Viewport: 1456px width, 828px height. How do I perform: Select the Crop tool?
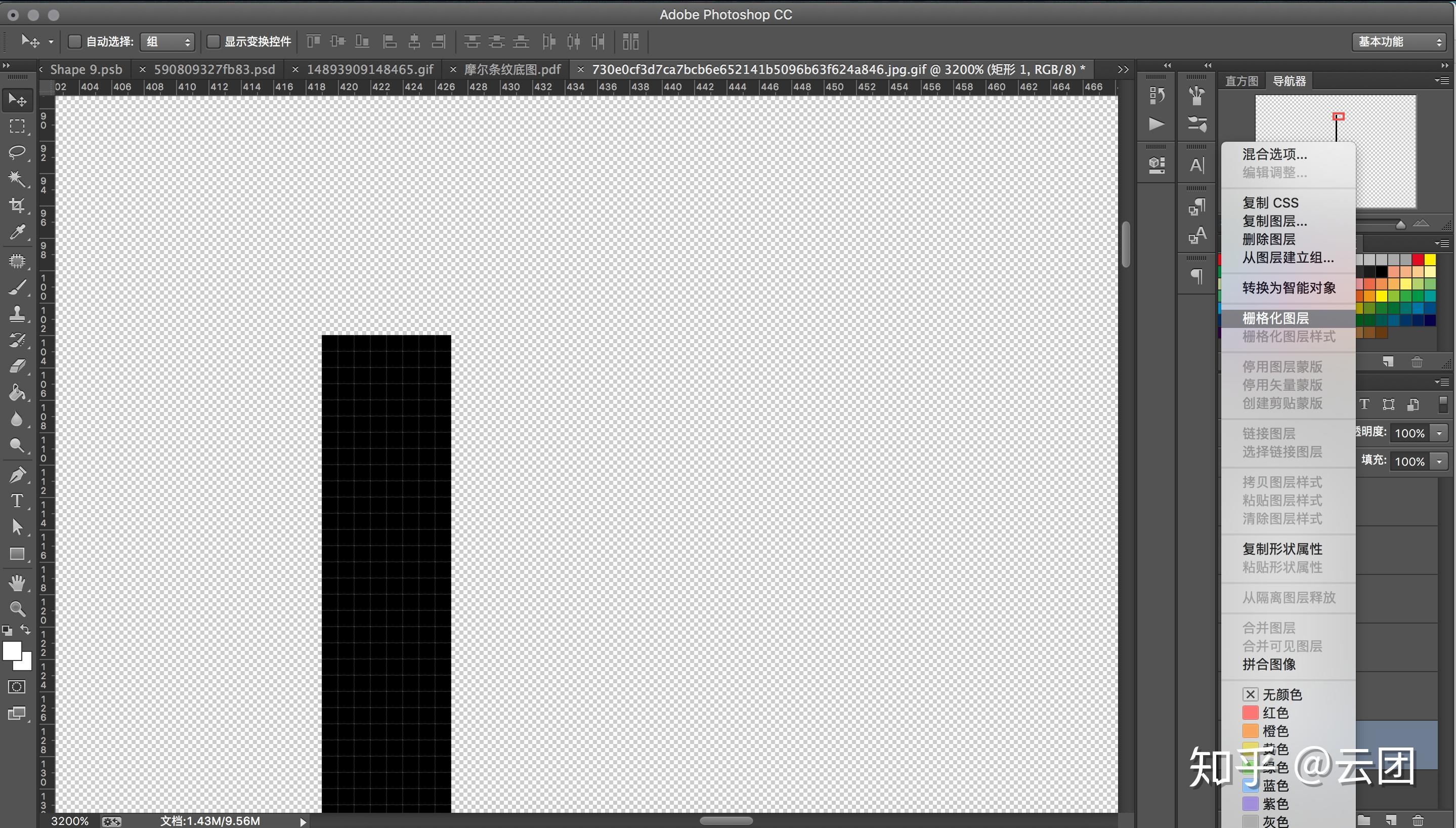(x=17, y=205)
